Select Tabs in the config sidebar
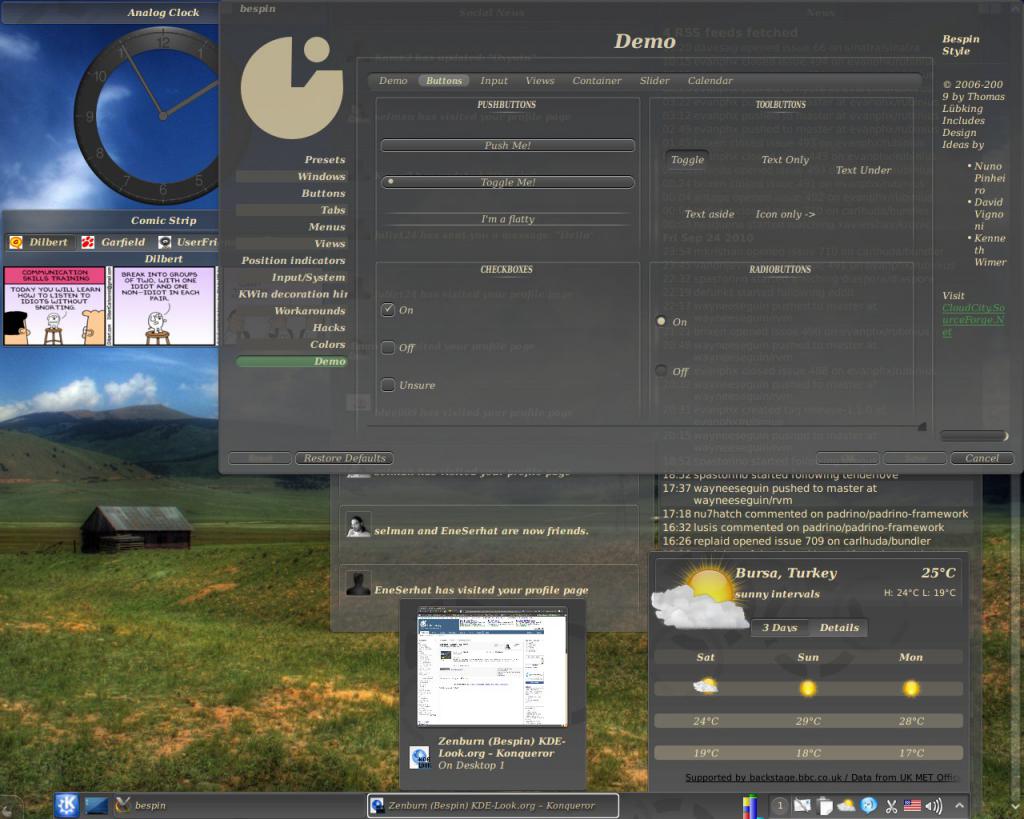 [x=292, y=210]
